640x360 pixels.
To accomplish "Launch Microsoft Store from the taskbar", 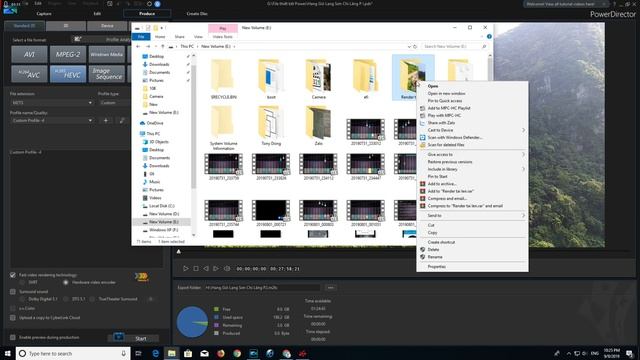I will click(188, 353).
